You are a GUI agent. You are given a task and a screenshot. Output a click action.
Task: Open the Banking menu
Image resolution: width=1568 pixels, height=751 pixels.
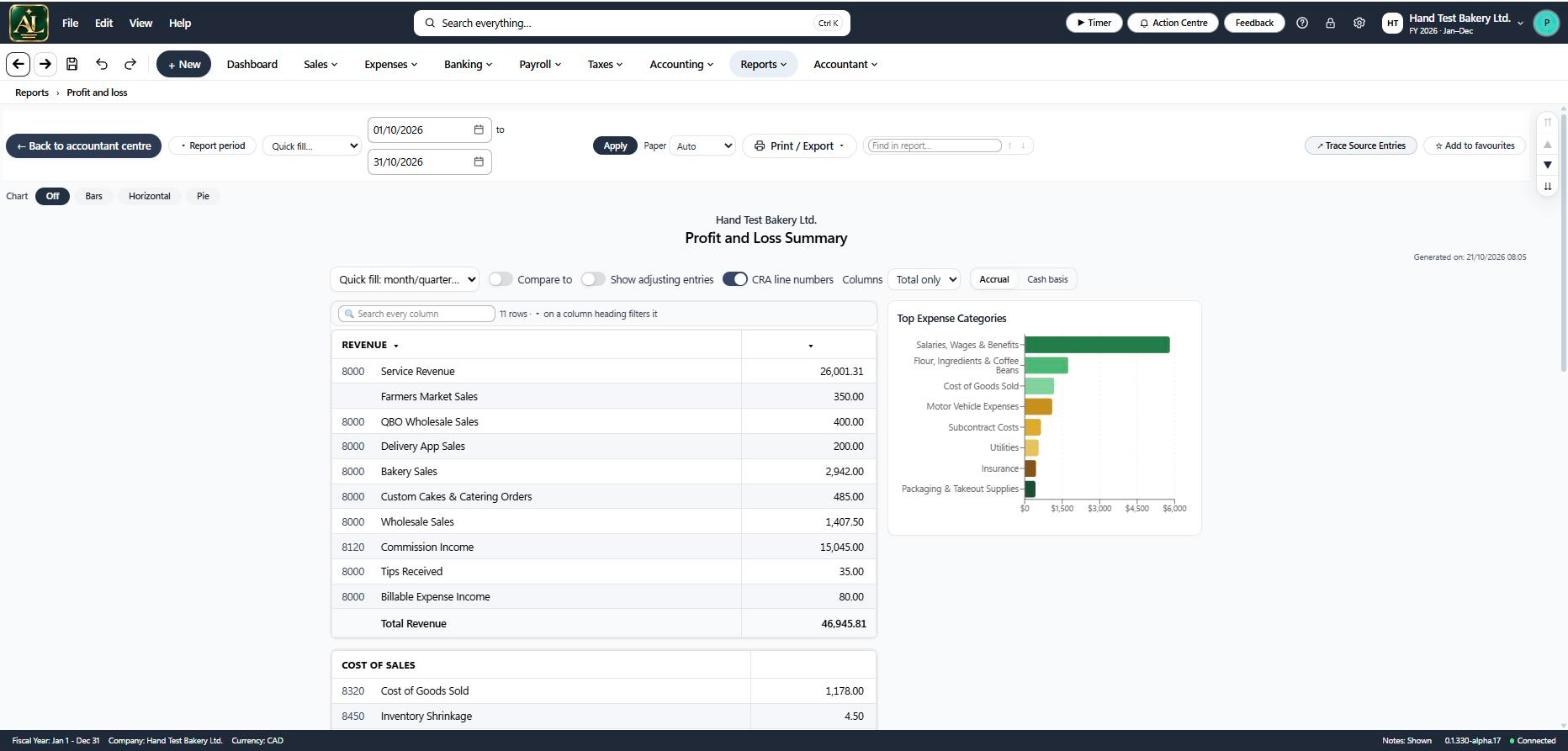[x=468, y=64]
